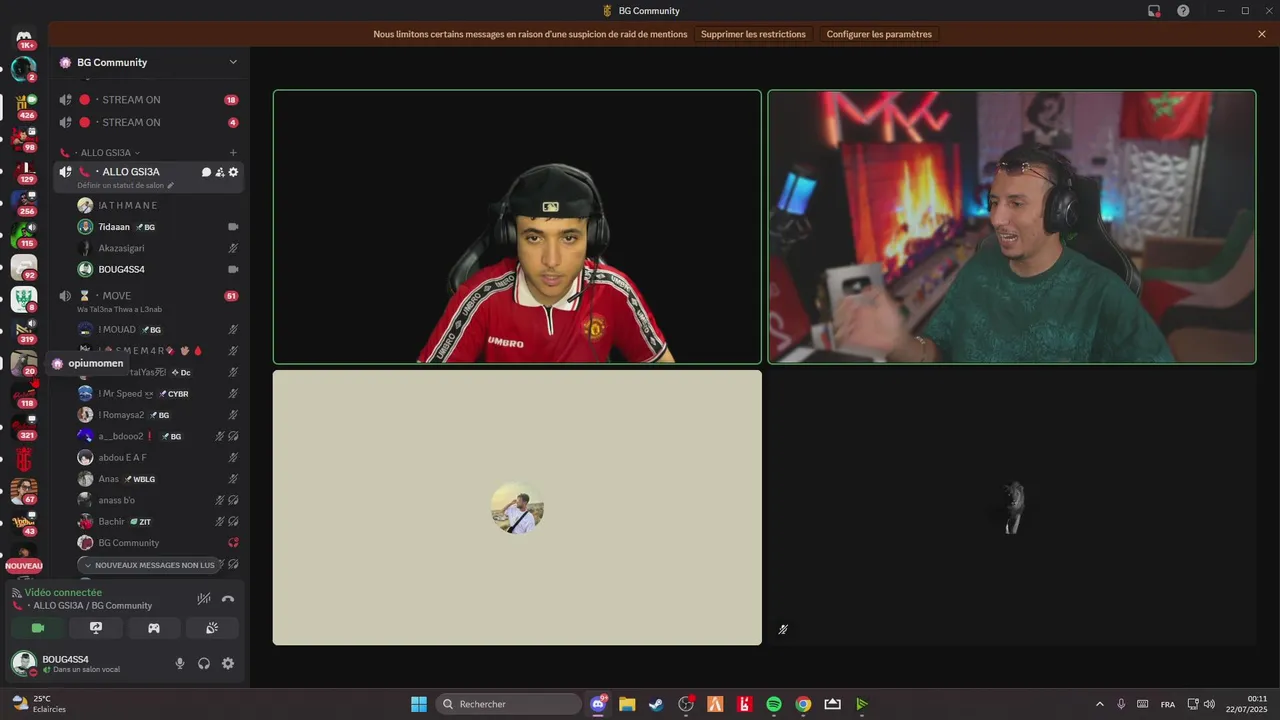Open server icon with 129 badge
The width and height of the screenshot is (1280, 720).
[x=24, y=169]
